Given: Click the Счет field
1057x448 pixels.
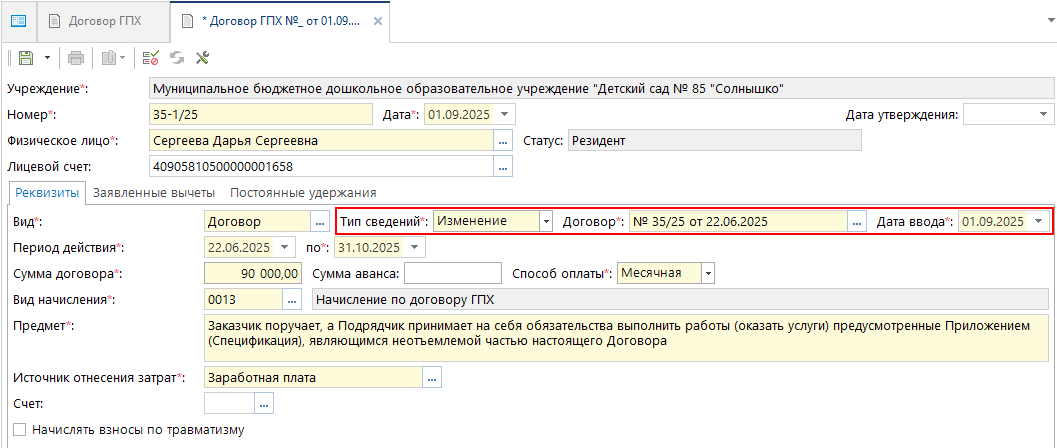Looking at the screenshot, I should (229, 404).
